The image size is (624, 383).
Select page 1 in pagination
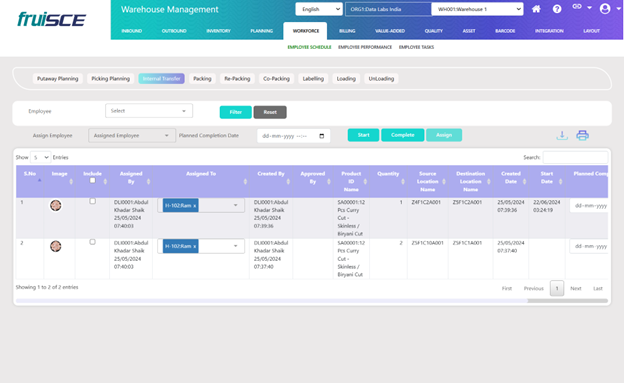(557, 288)
